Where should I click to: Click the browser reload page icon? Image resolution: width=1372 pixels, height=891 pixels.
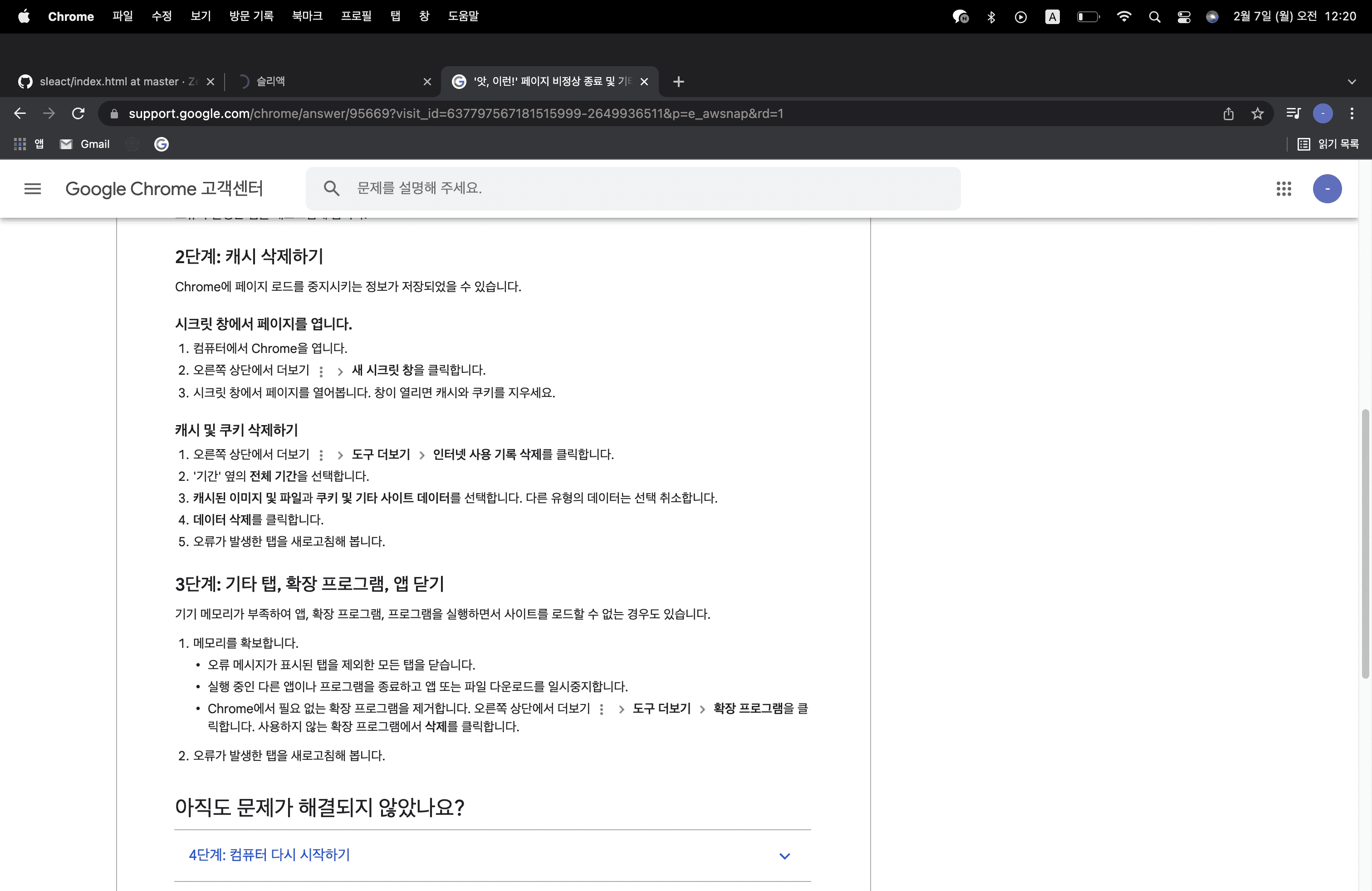[x=78, y=113]
